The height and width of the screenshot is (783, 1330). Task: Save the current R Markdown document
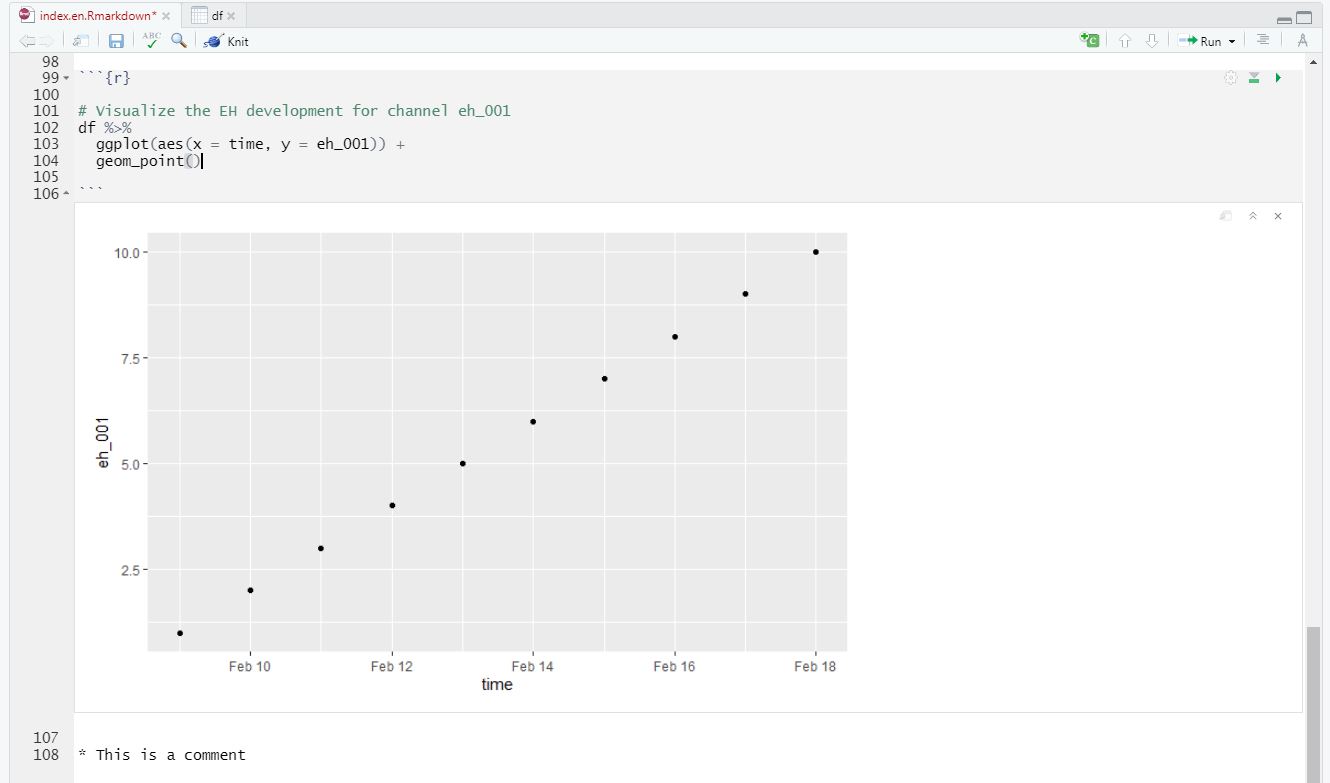click(116, 41)
